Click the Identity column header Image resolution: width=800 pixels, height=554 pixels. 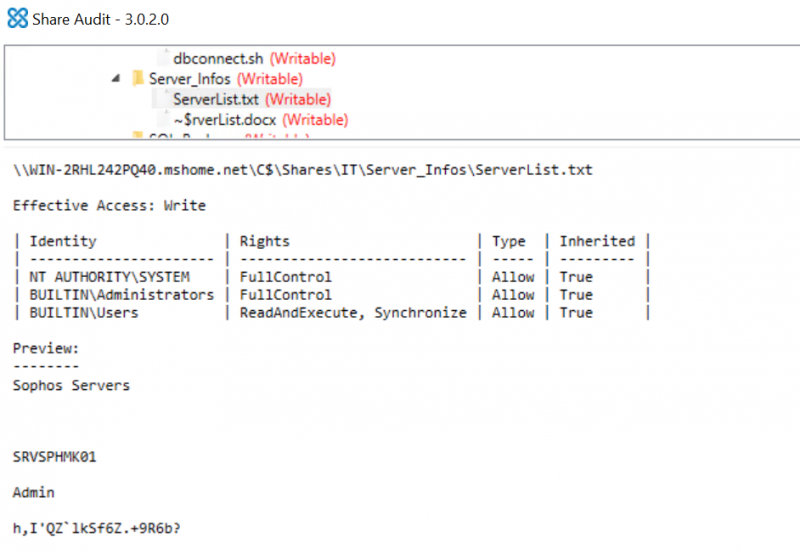pyautogui.click(x=63, y=241)
